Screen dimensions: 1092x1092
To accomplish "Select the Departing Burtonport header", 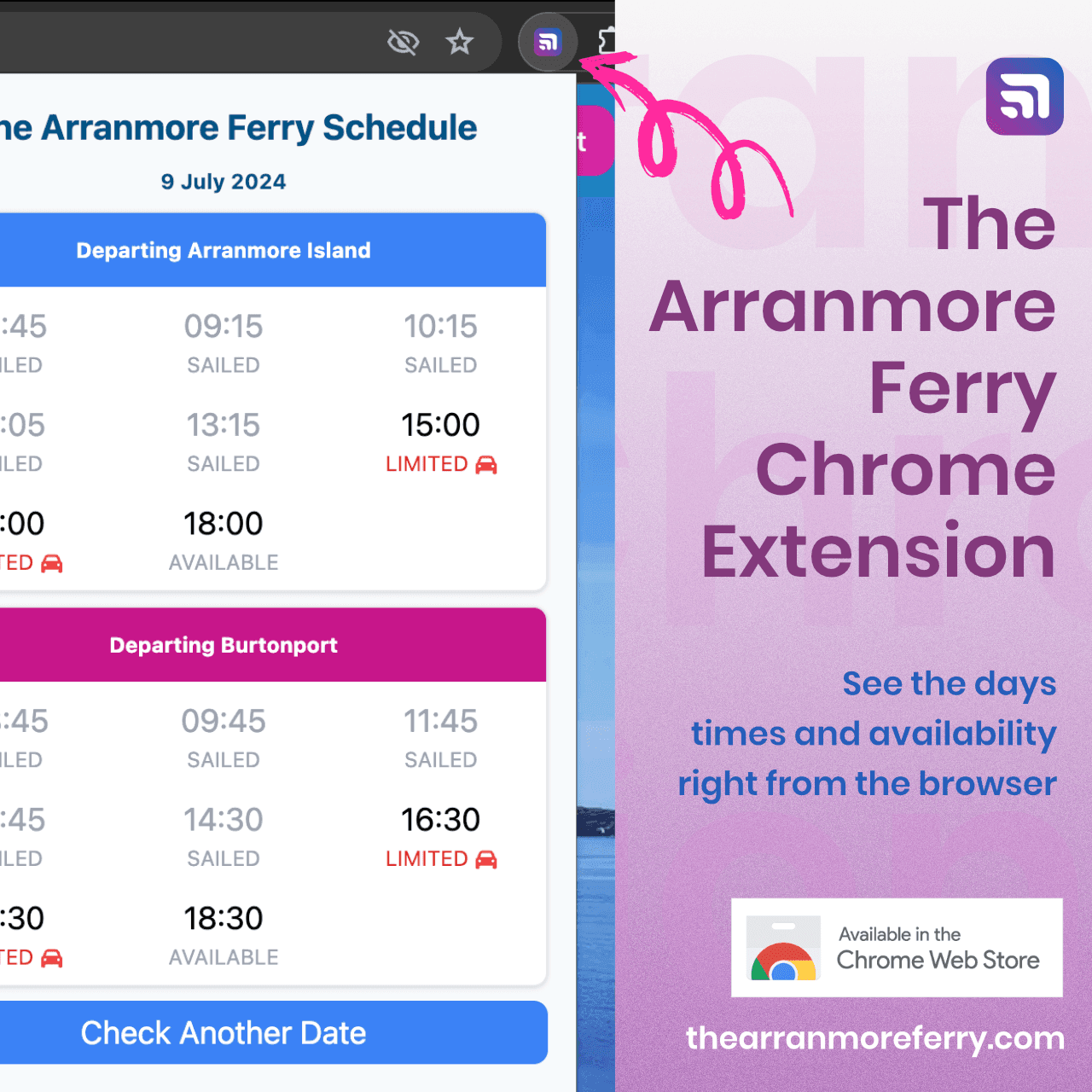I will click(224, 645).
